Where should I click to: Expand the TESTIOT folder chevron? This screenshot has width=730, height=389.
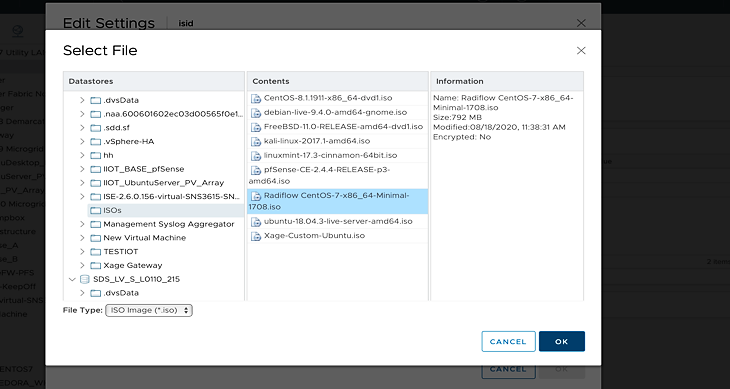(x=82, y=251)
